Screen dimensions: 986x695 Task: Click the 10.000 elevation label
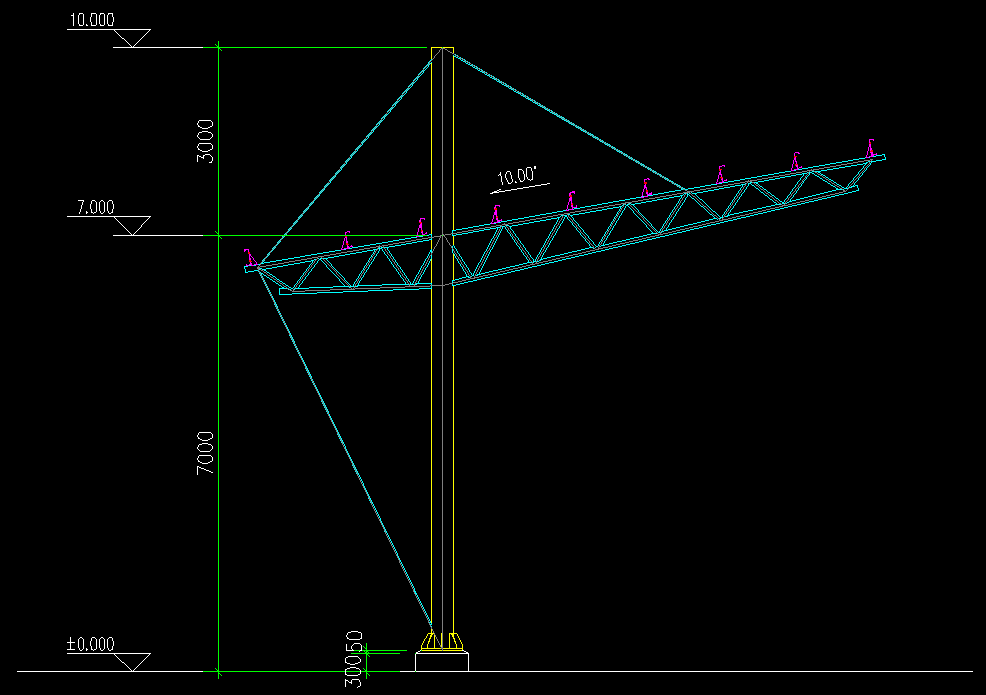(x=91, y=20)
